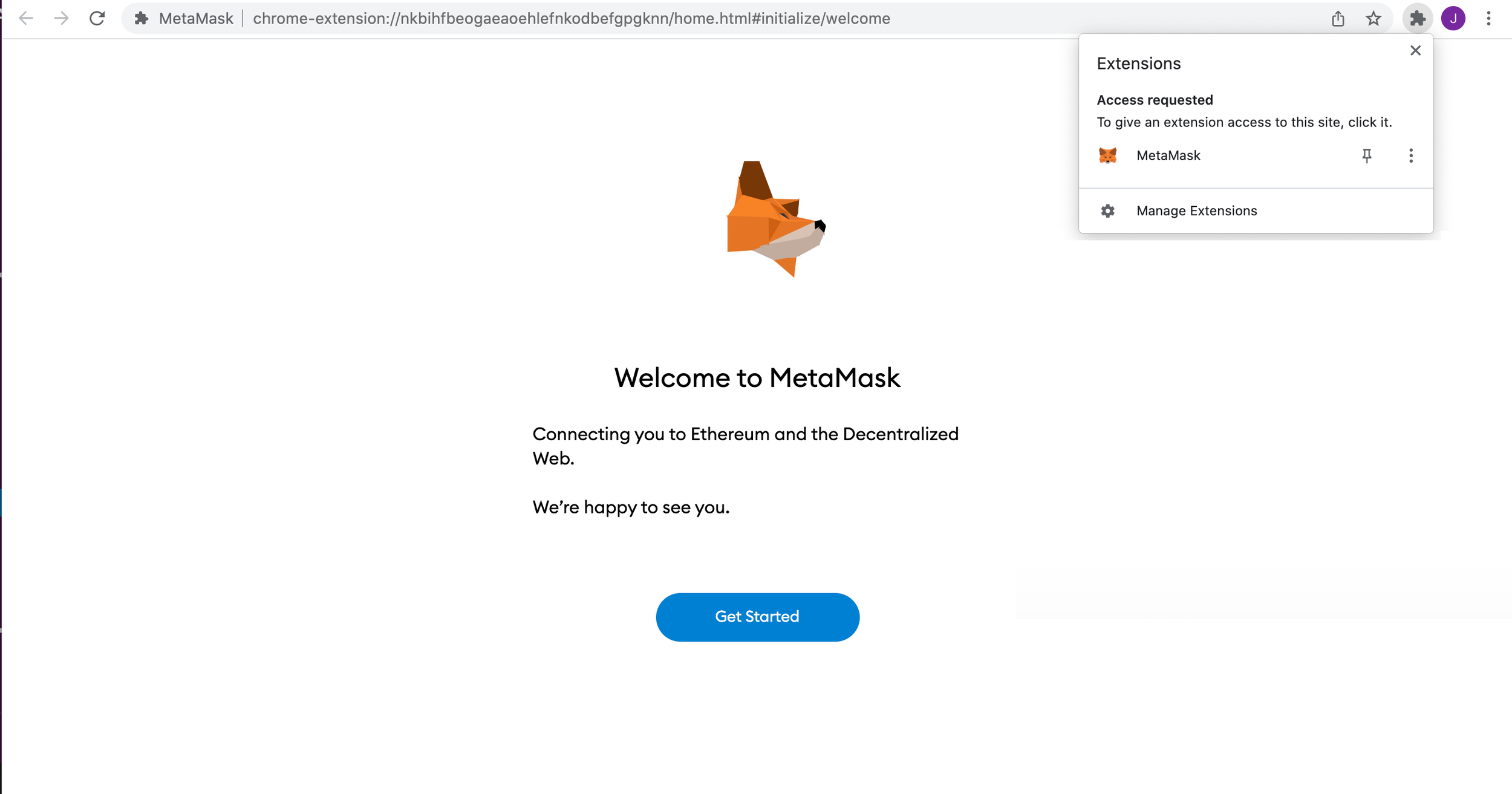Open the three-dot menu next to MetaMask
Viewport: 1512px width, 794px height.
1411,155
